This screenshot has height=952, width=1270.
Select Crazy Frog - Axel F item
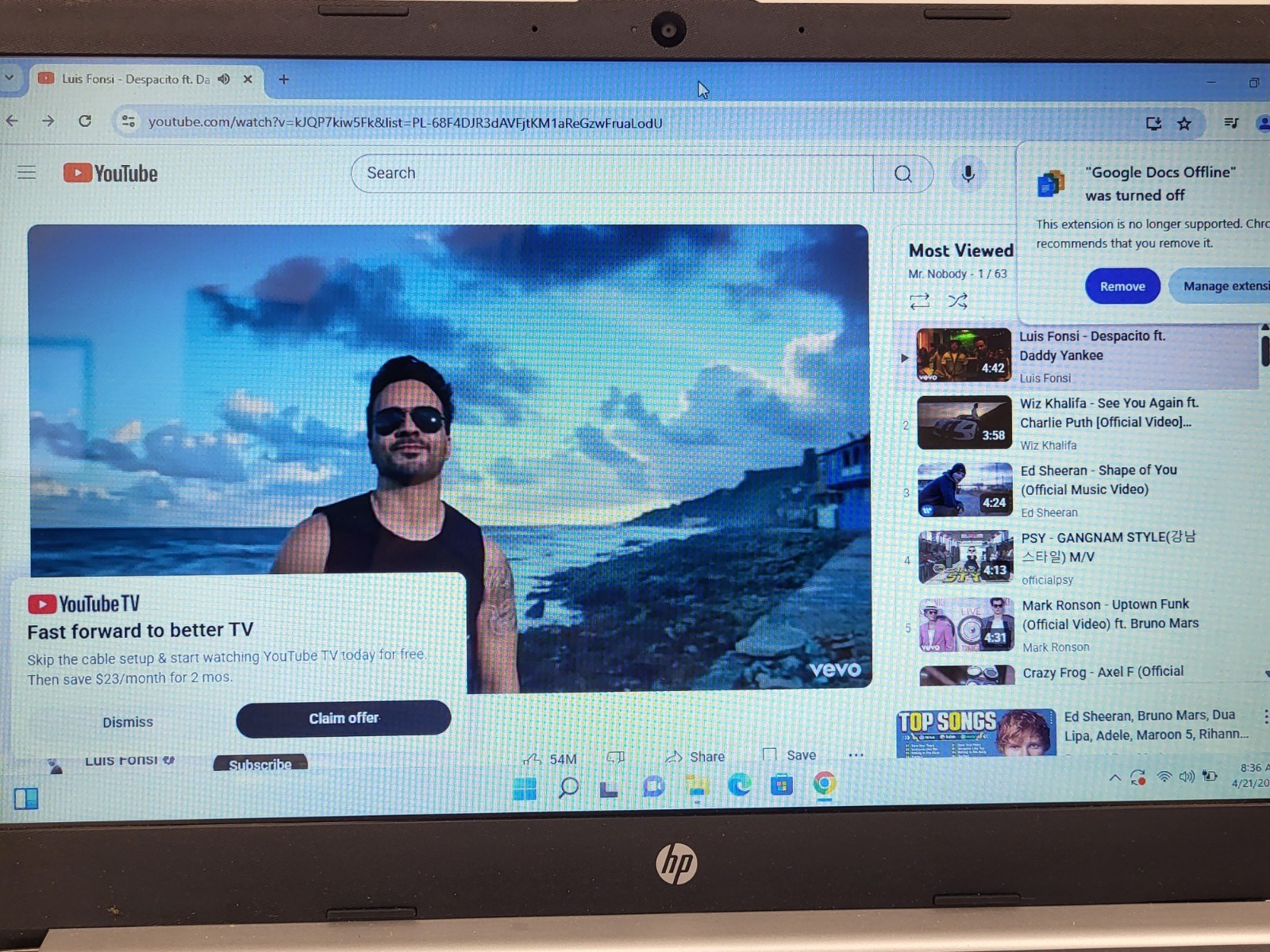click(x=1103, y=672)
